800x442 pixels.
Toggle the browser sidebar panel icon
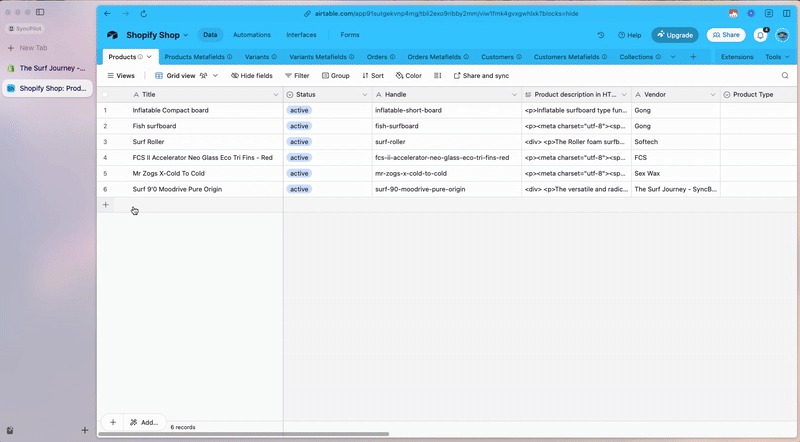click(40, 12)
